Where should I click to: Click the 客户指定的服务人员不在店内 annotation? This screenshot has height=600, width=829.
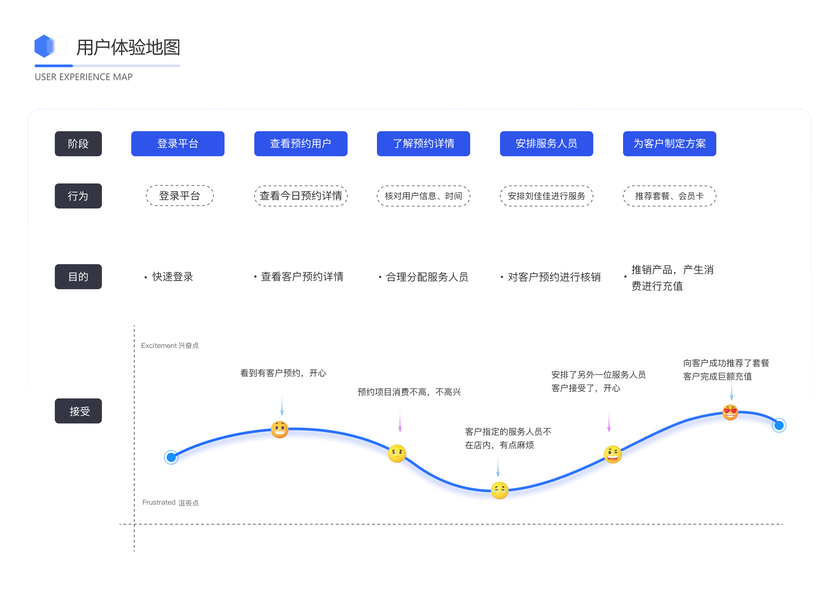(x=508, y=438)
